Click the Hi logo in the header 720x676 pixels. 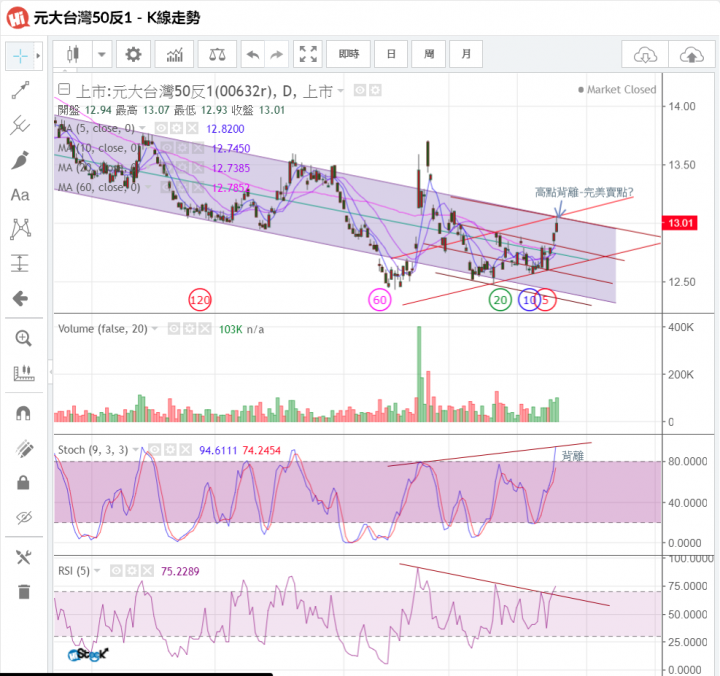pos(18,18)
